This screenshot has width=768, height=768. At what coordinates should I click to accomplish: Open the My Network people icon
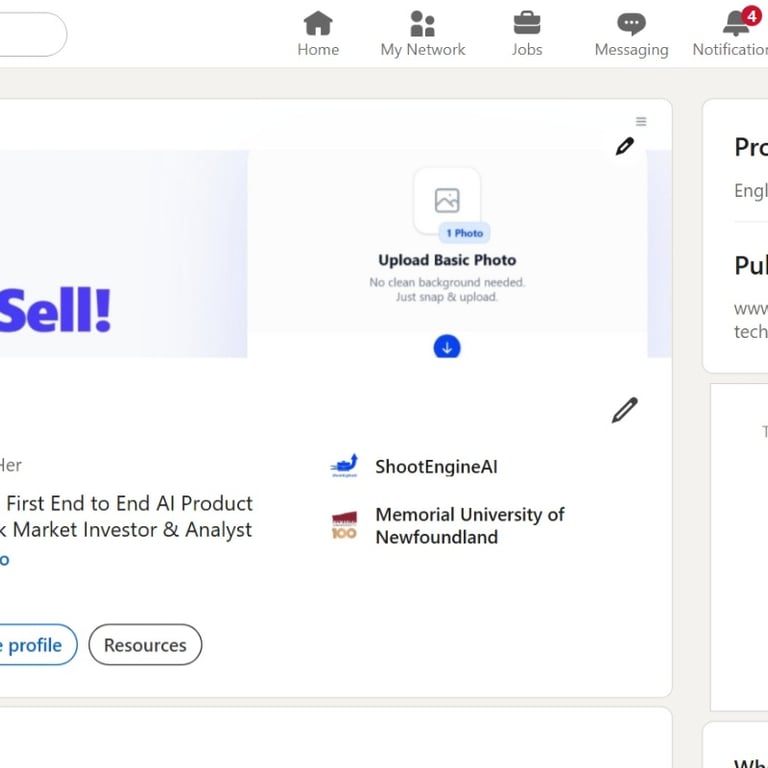point(423,23)
